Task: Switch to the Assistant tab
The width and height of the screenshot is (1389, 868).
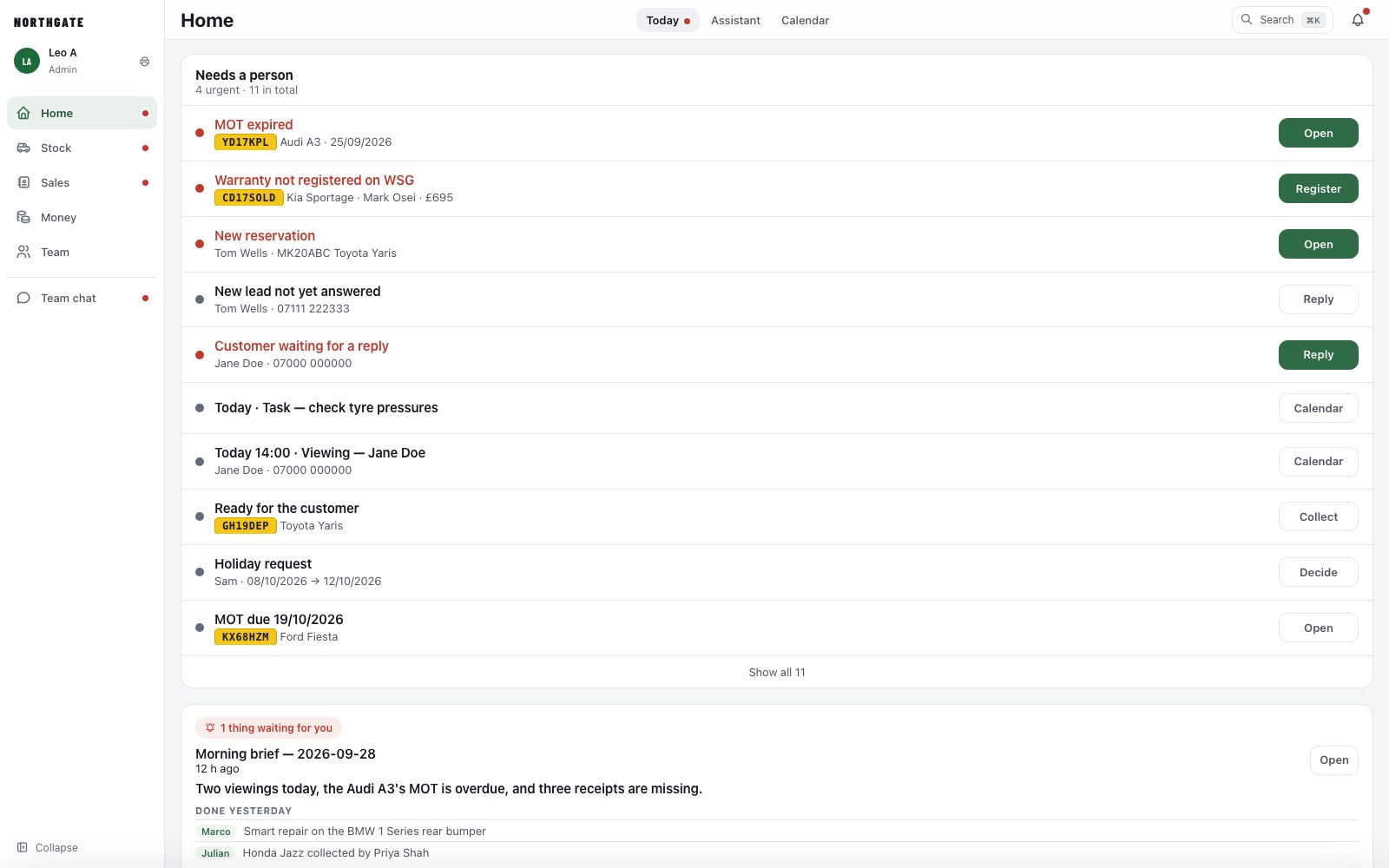Action: click(735, 20)
